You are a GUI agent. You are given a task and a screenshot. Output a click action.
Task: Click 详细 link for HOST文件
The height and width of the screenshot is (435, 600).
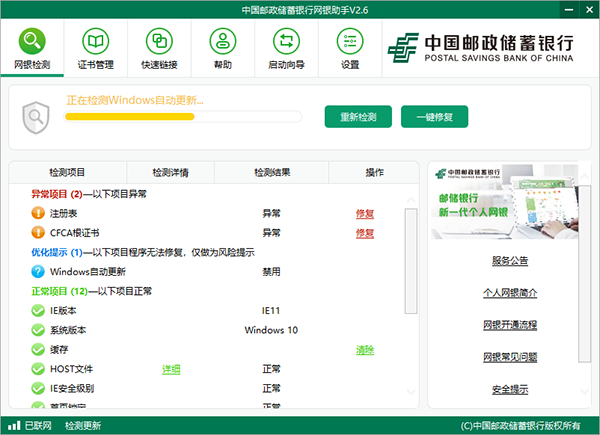pyautogui.click(x=171, y=369)
